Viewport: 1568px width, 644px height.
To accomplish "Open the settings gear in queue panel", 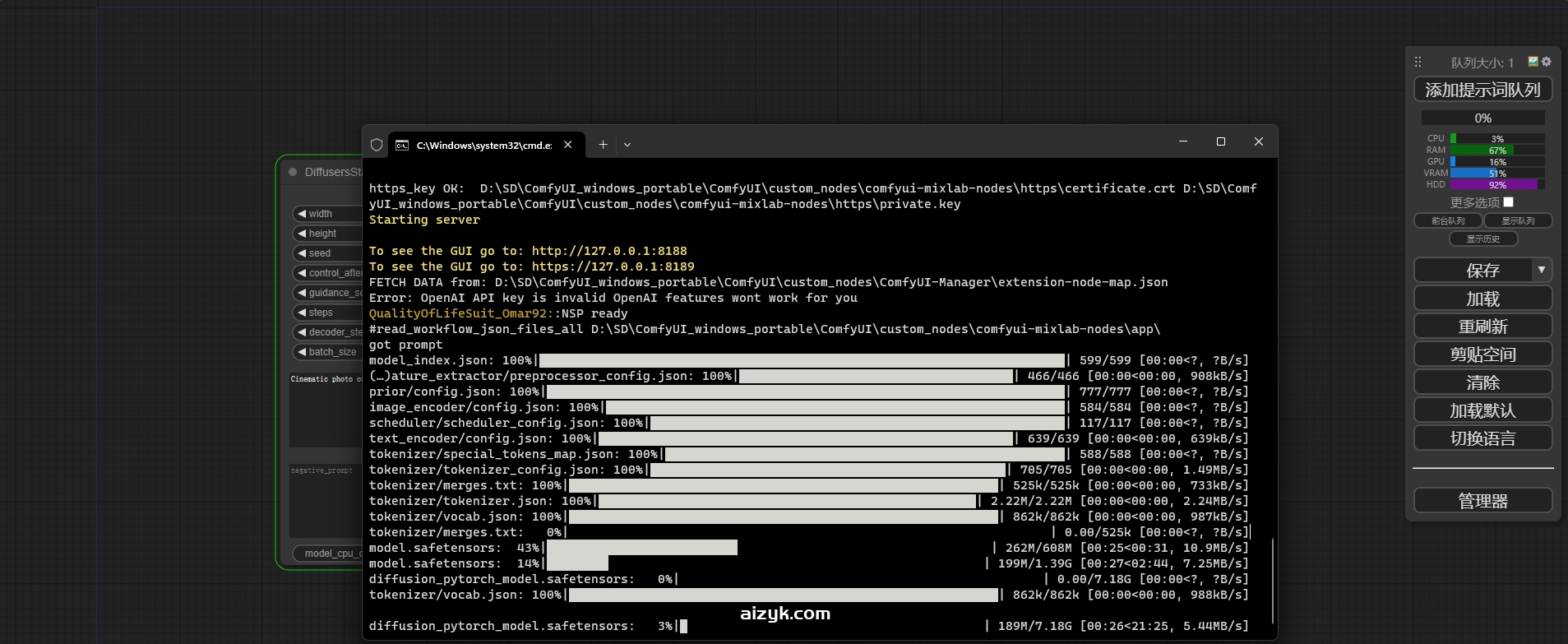I will (1547, 62).
